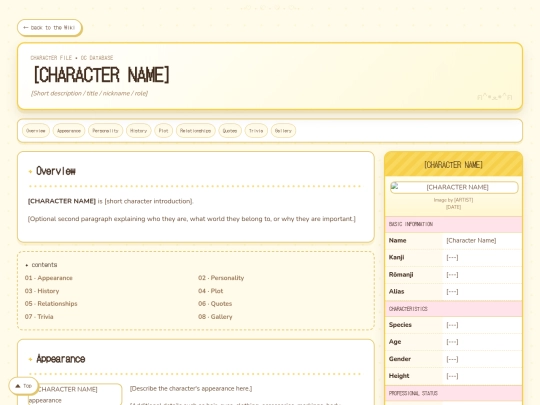Select the History nav pill
540x405 pixels.
[x=138, y=131]
